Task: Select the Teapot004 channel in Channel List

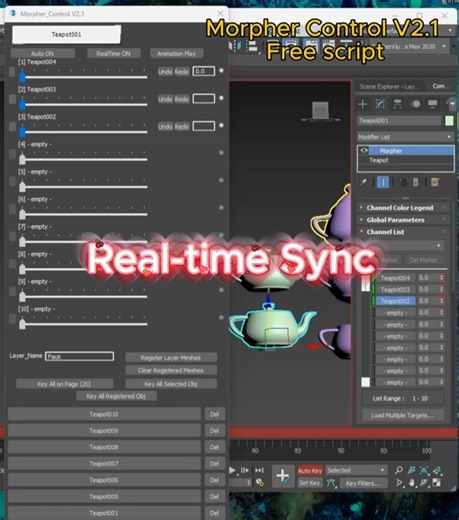Action: (x=395, y=278)
